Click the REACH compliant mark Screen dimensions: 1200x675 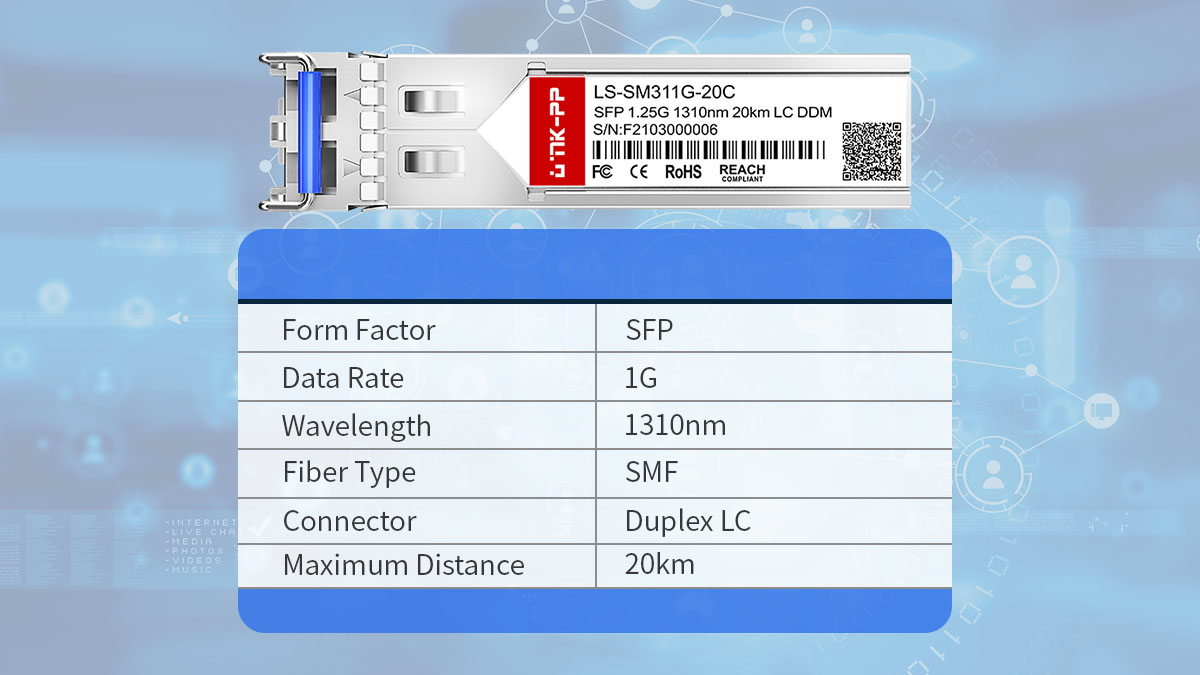point(742,172)
